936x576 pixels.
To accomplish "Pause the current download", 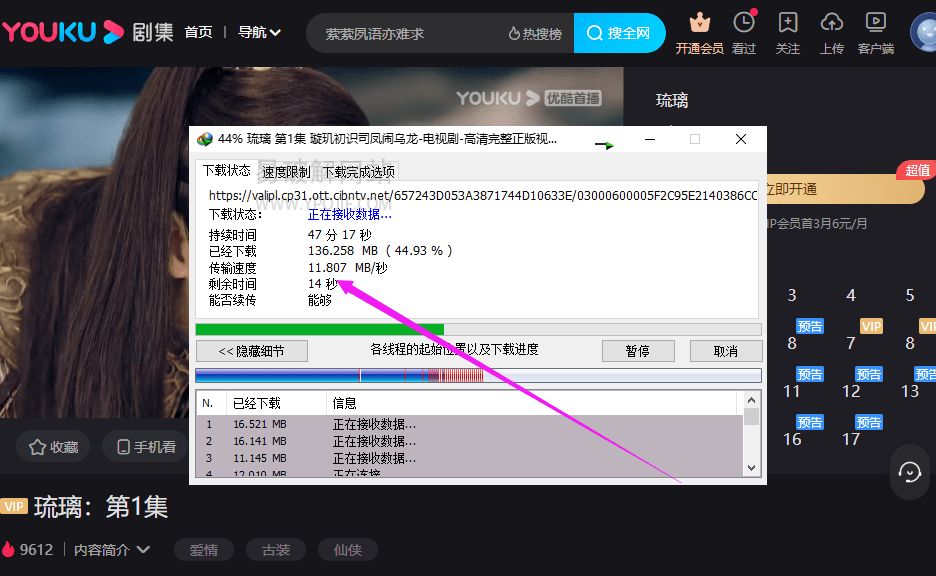I will tap(637, 351).
